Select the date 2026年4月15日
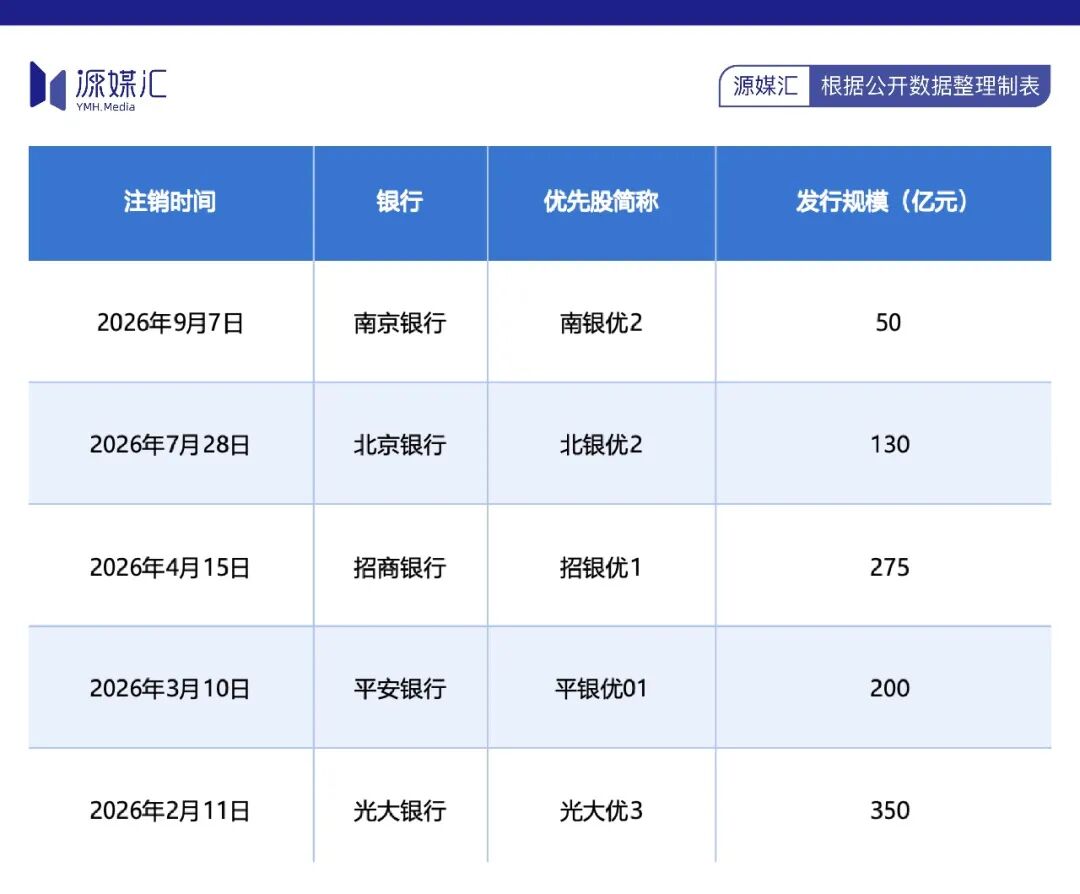The width and height of the screenshot is (1080, 894). [x=170, y=567]
